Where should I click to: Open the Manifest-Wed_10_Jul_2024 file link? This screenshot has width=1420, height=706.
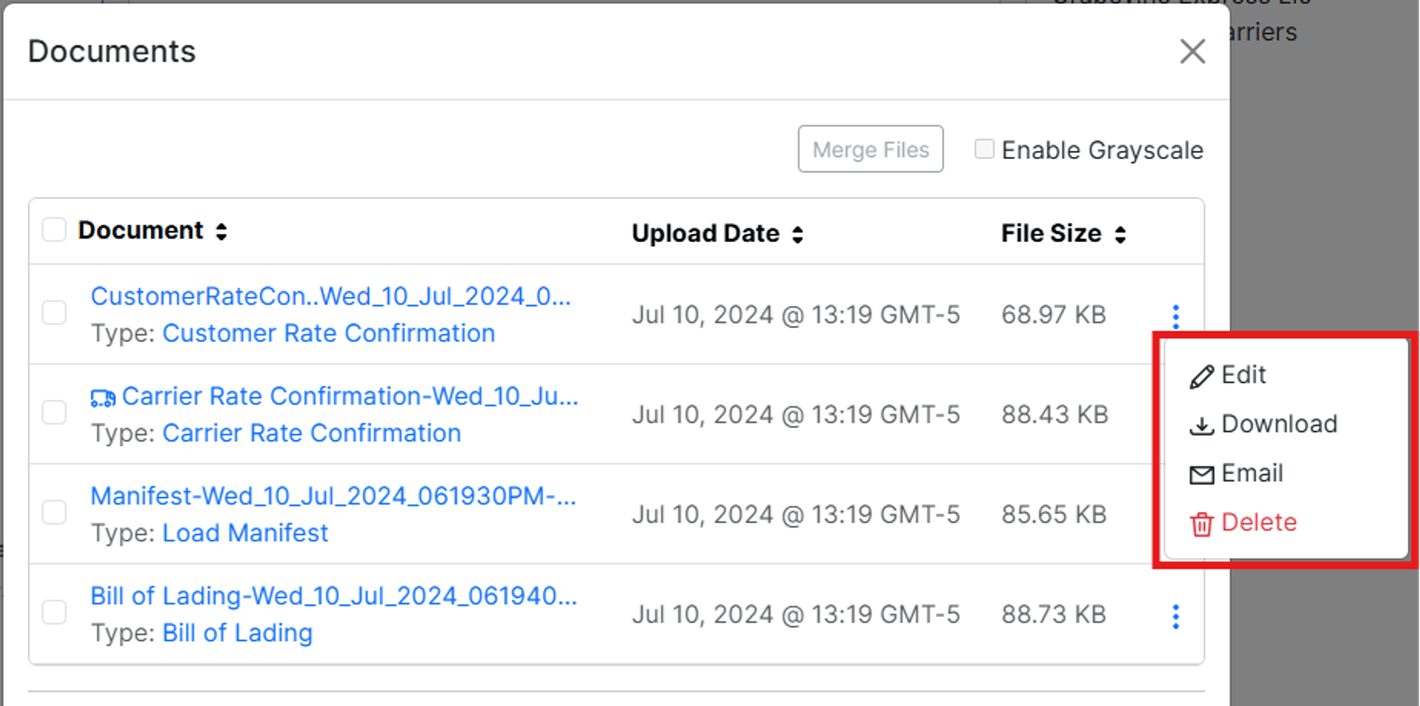pos(334,496)
